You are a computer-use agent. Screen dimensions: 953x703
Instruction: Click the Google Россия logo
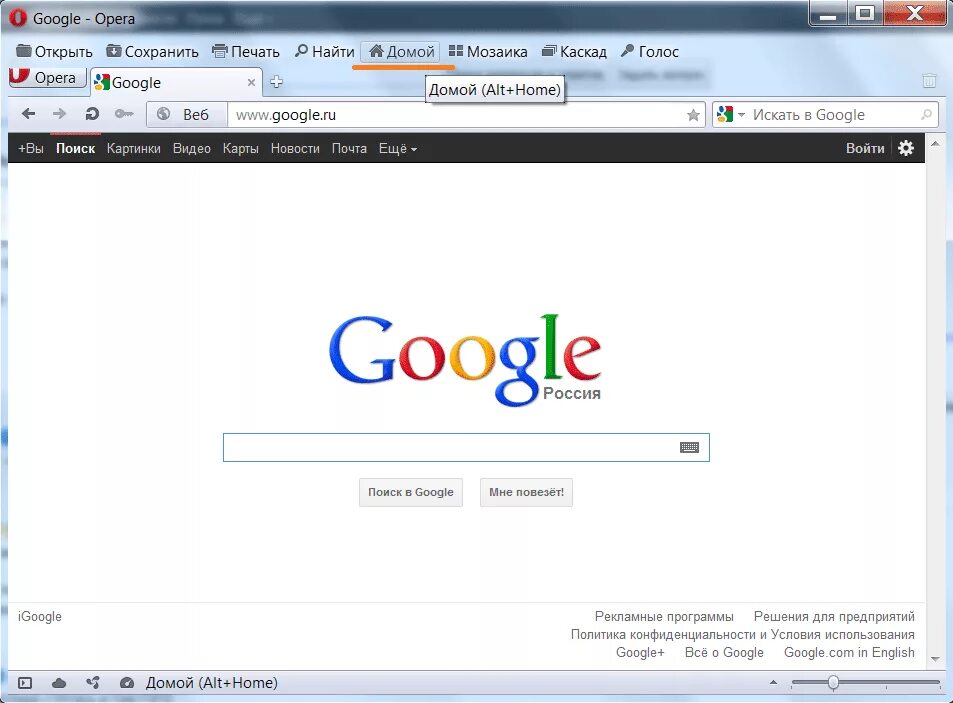(x=465, y=360)
